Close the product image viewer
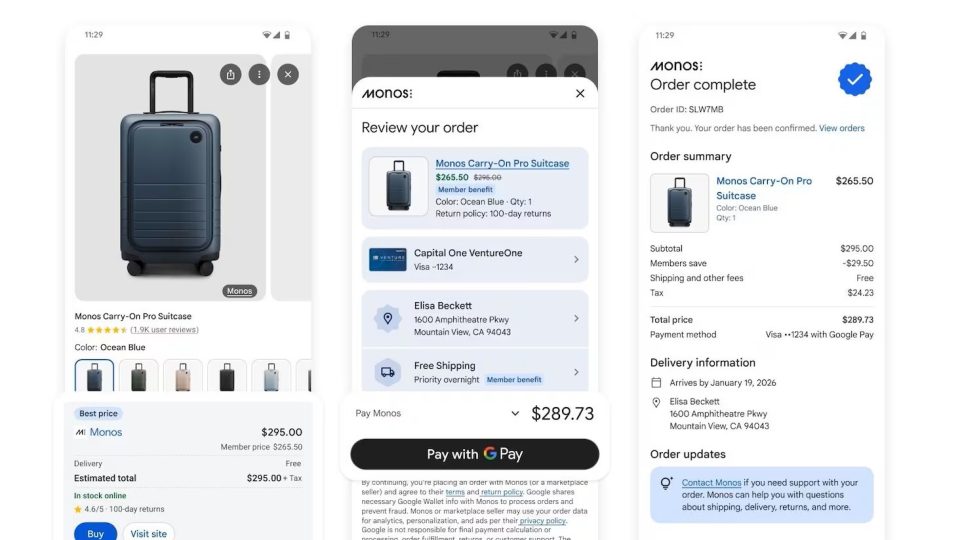The width and height of the screenshot is (960, 540). point(288,74)
